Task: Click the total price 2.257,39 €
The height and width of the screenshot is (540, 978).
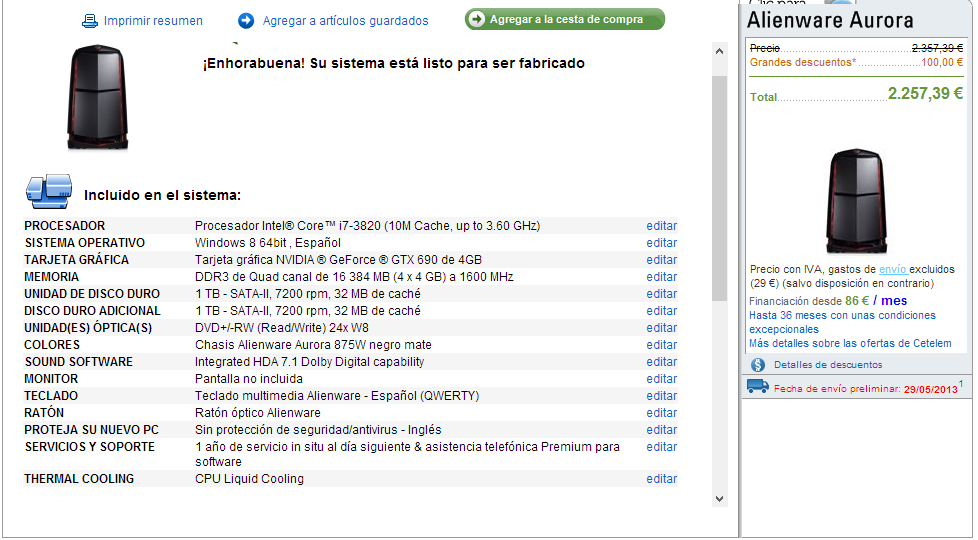Action: [926, 93]
